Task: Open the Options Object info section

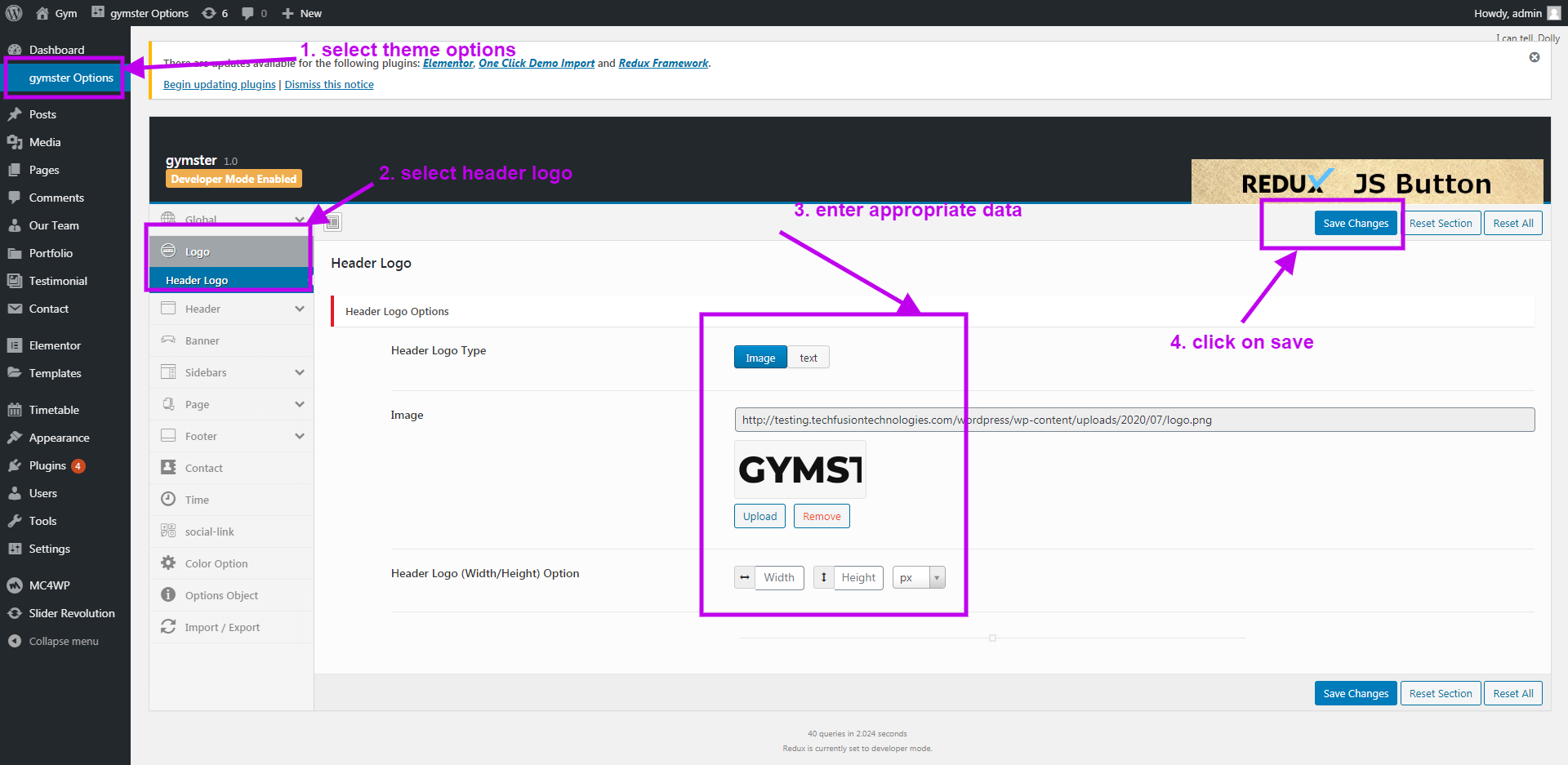Action: point(220,595)
